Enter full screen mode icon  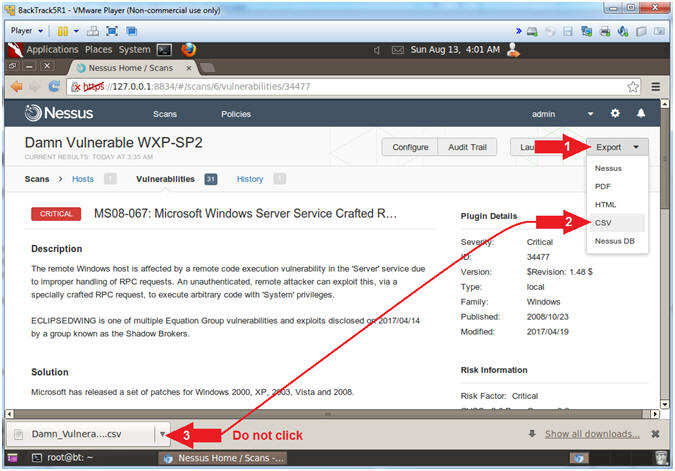click(112, 31)
